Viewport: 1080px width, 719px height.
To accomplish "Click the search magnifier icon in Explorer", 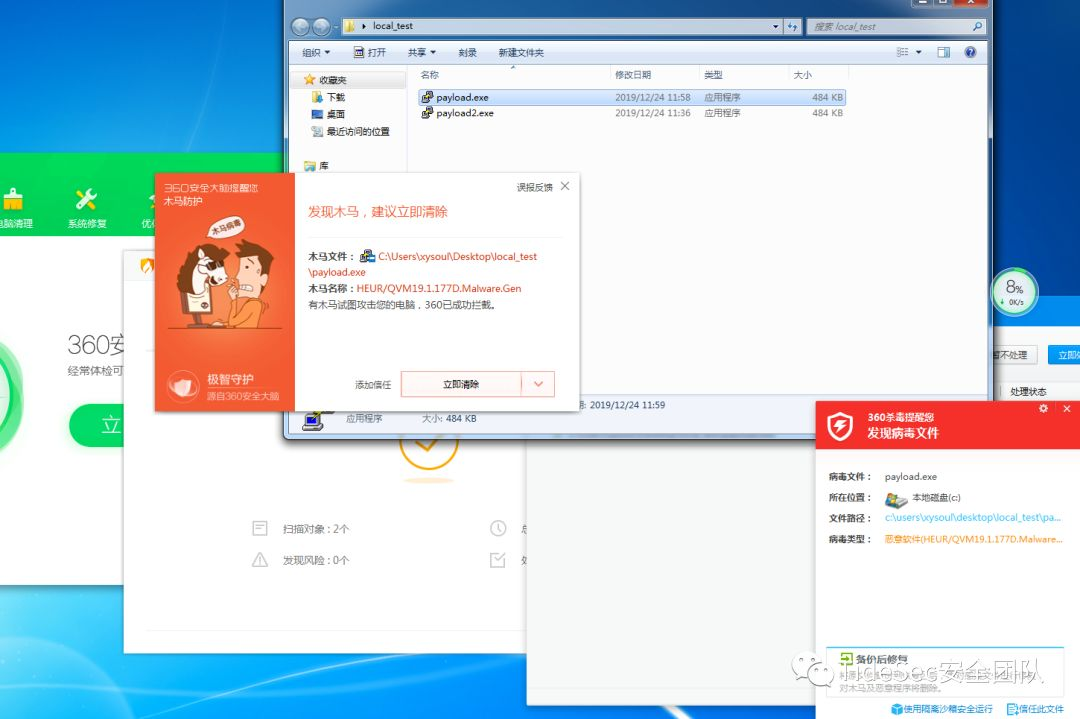I will point(977,26).
